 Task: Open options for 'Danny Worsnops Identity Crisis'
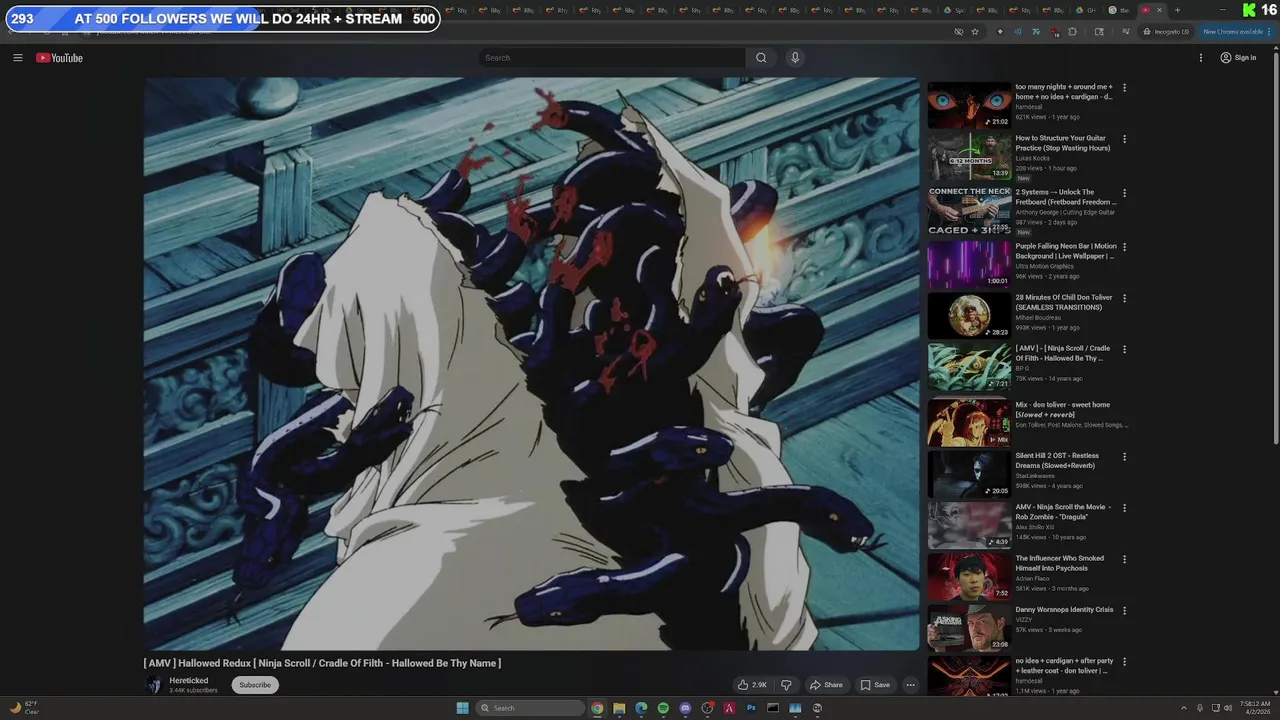tap(1124, 610)
